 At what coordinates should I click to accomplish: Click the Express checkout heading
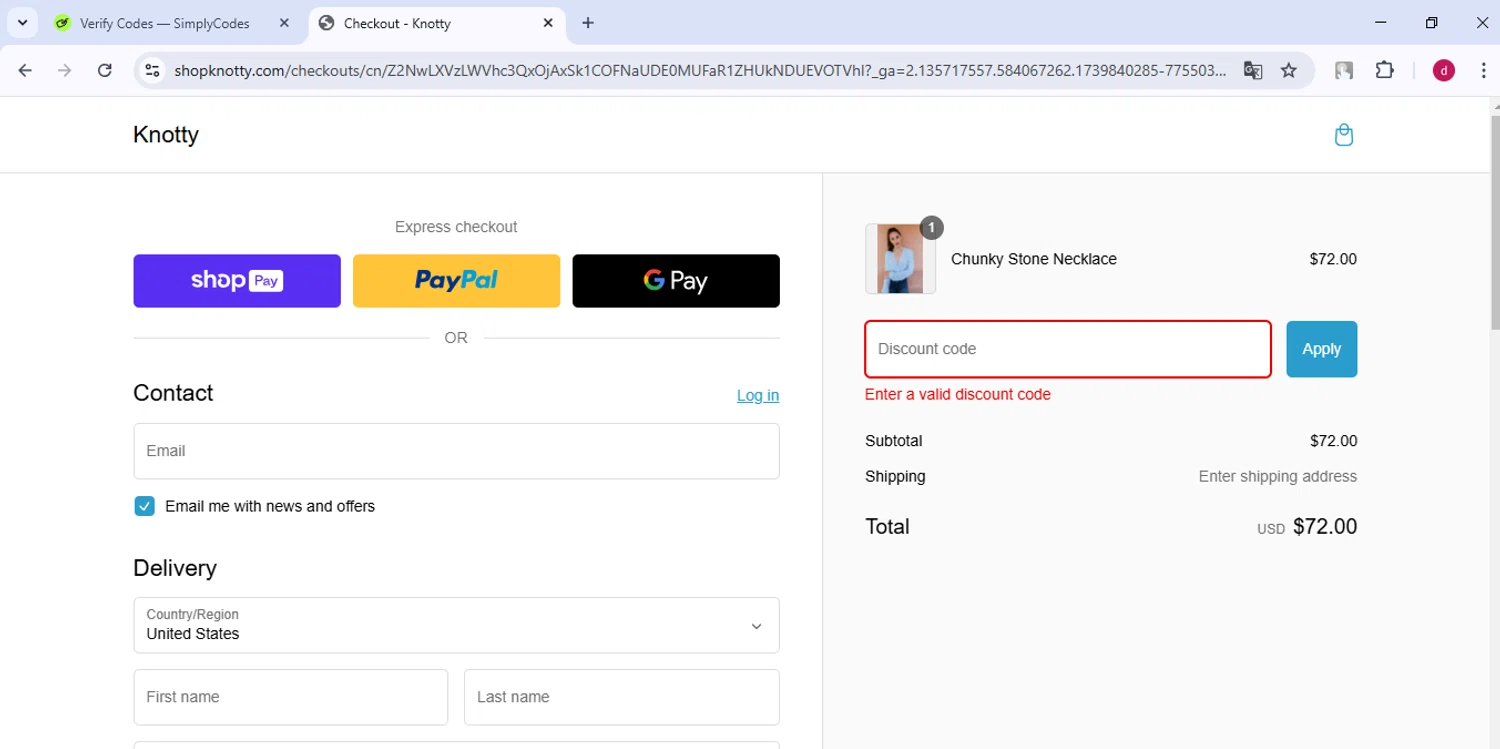(x=456, y=227)
